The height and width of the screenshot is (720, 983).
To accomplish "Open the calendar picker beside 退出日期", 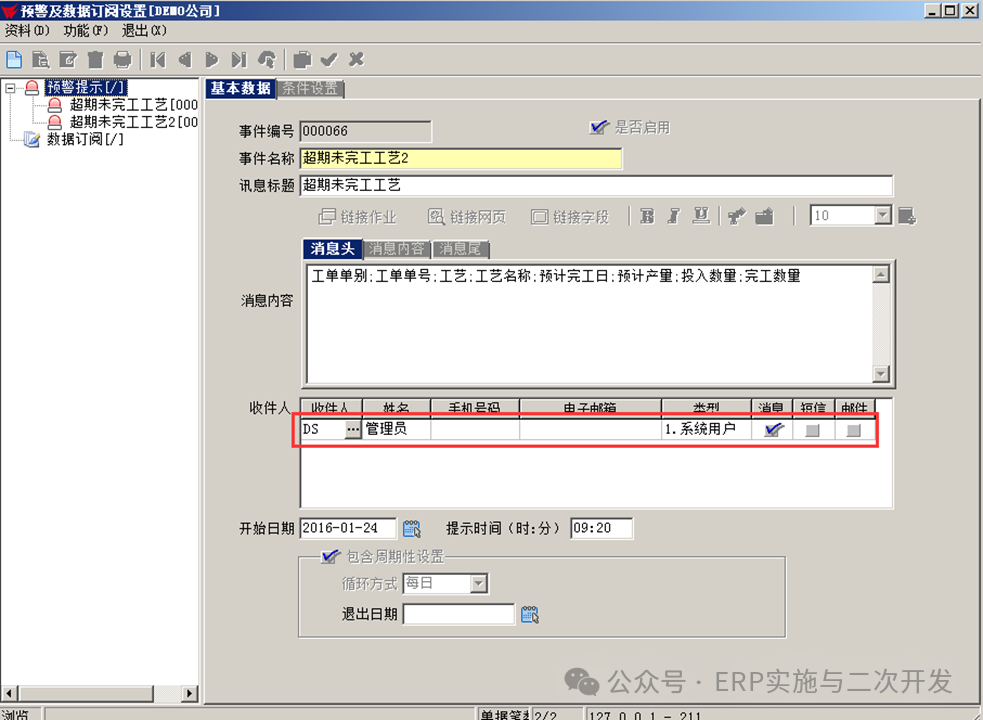I will (x=530, y=614).
